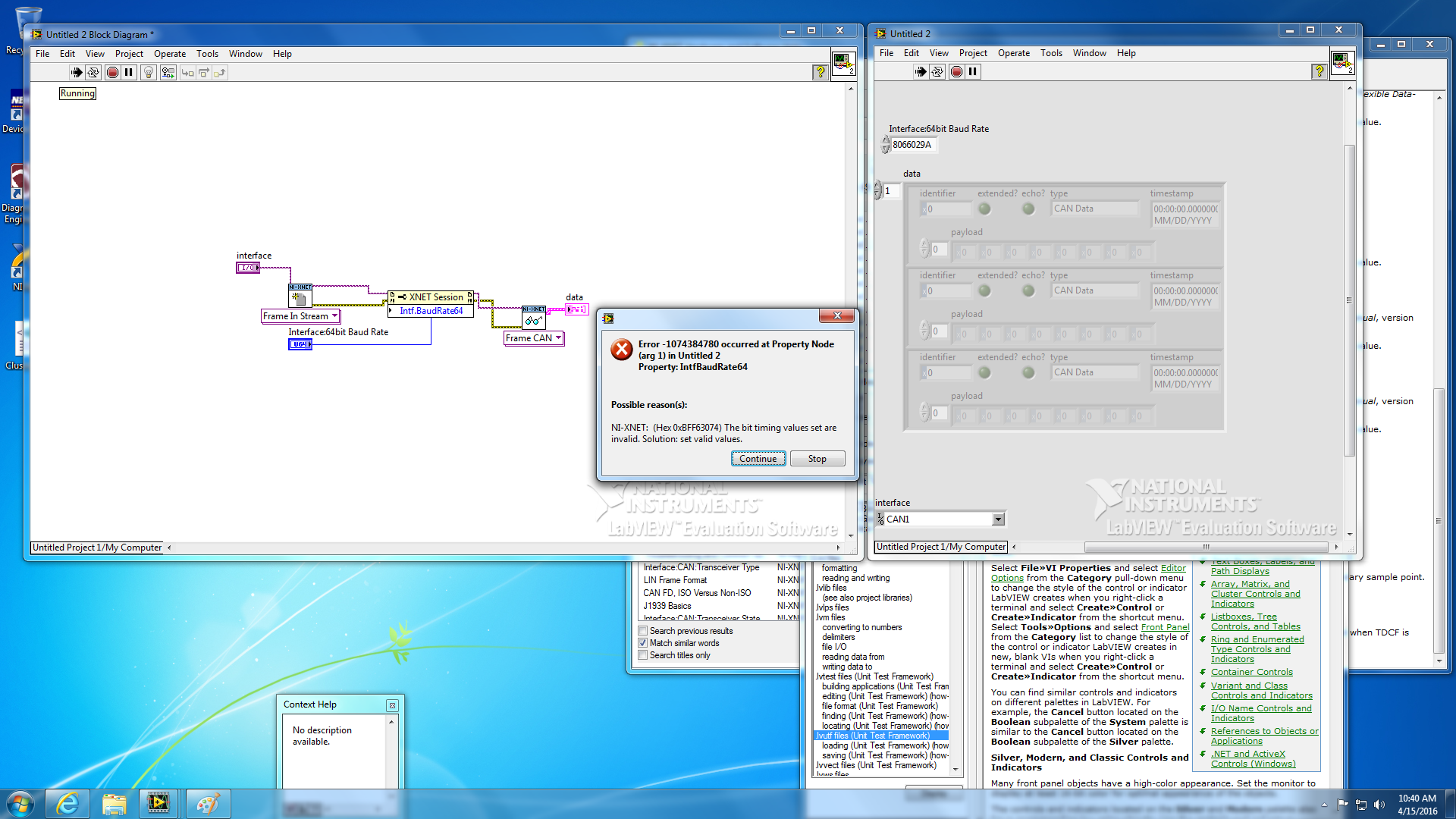Click the Interface:64bit Baud Rate value field
Screen dimensions: 1456x819
tap(913, 145)
